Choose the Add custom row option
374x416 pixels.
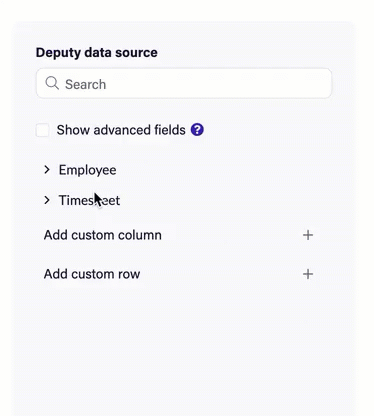click(x=179, y=274)
